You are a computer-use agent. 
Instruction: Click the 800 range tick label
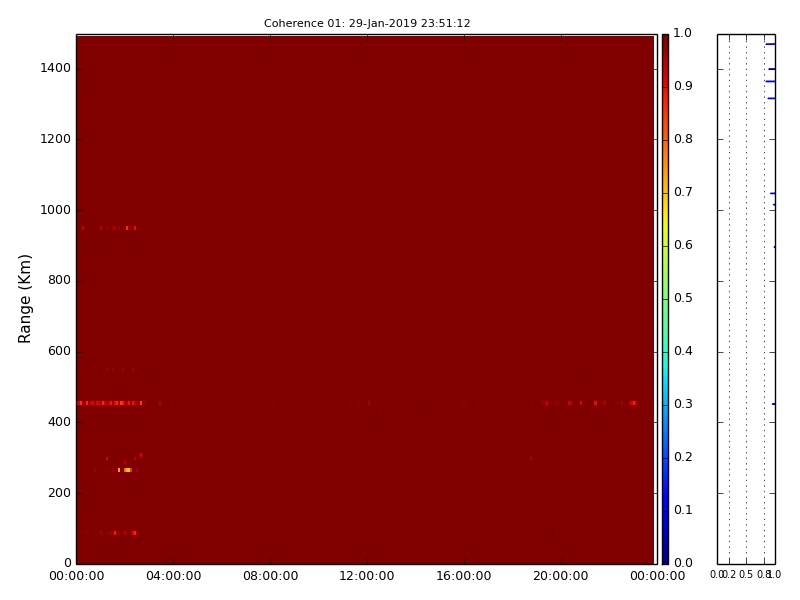click(59, 280)
